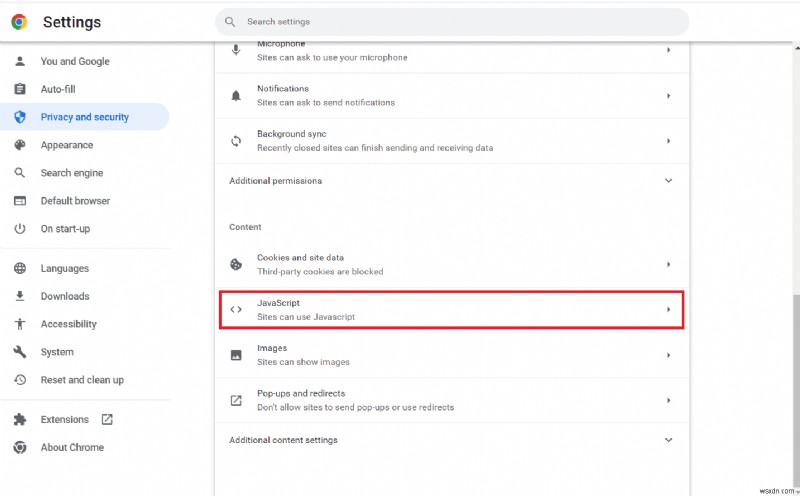Expand Additional content settings section
This screenshot has width=800, height=496.
click(x=669, y=440)
